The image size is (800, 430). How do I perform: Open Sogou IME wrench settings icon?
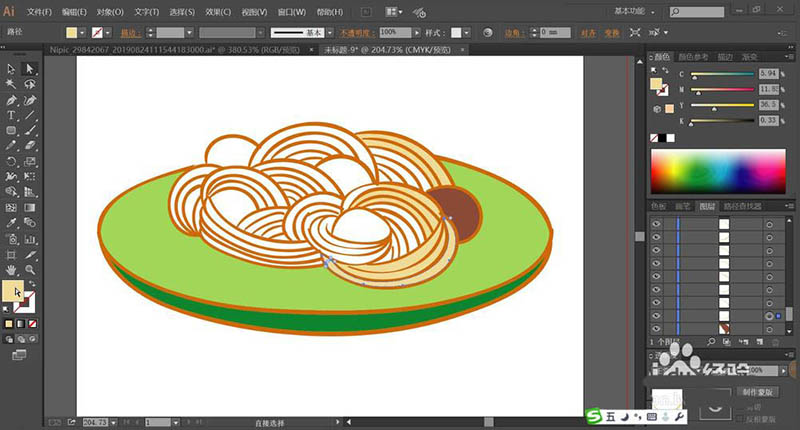point(679,417)
